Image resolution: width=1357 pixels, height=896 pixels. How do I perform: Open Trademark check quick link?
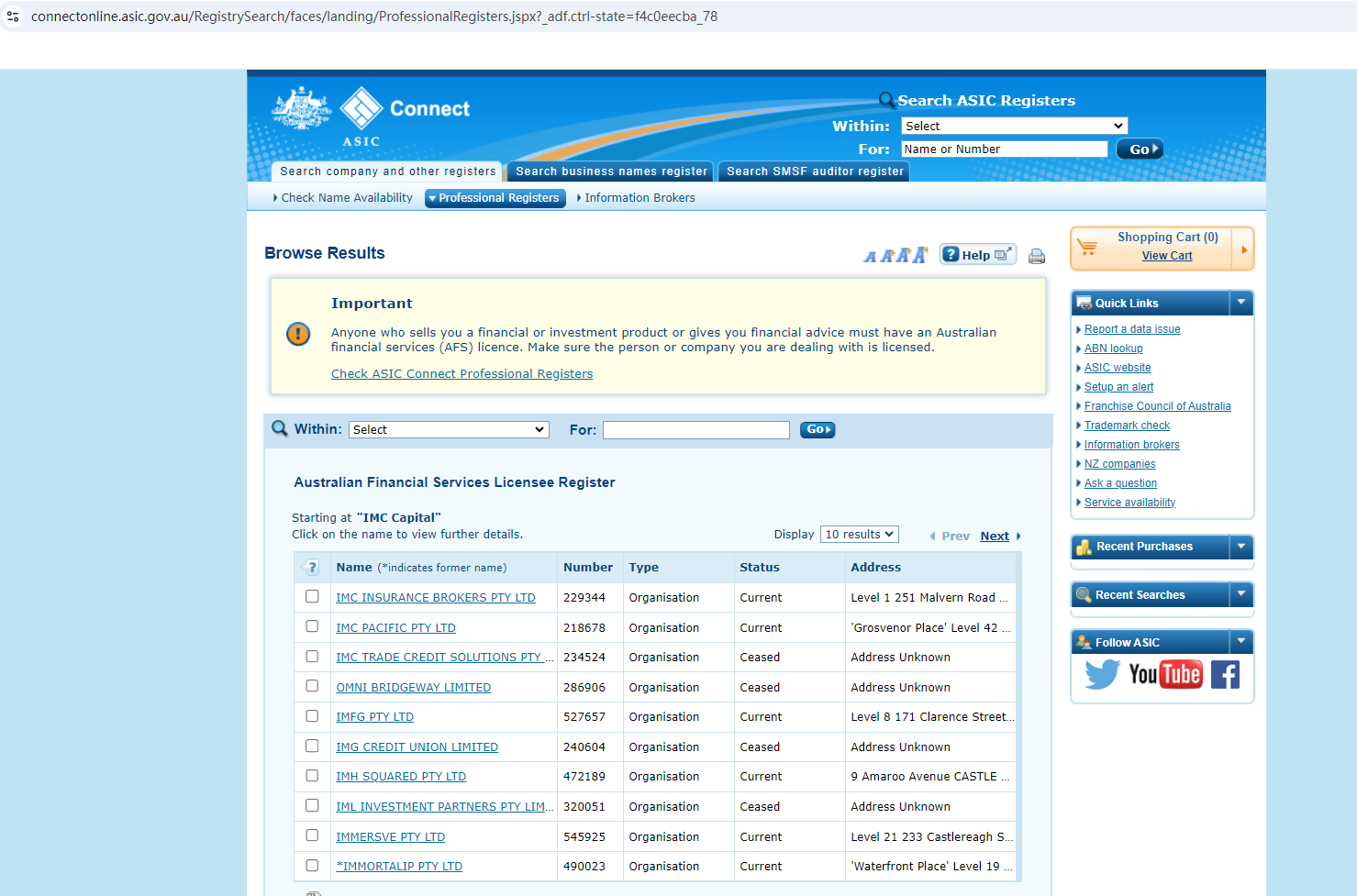tap(1127, 426)
